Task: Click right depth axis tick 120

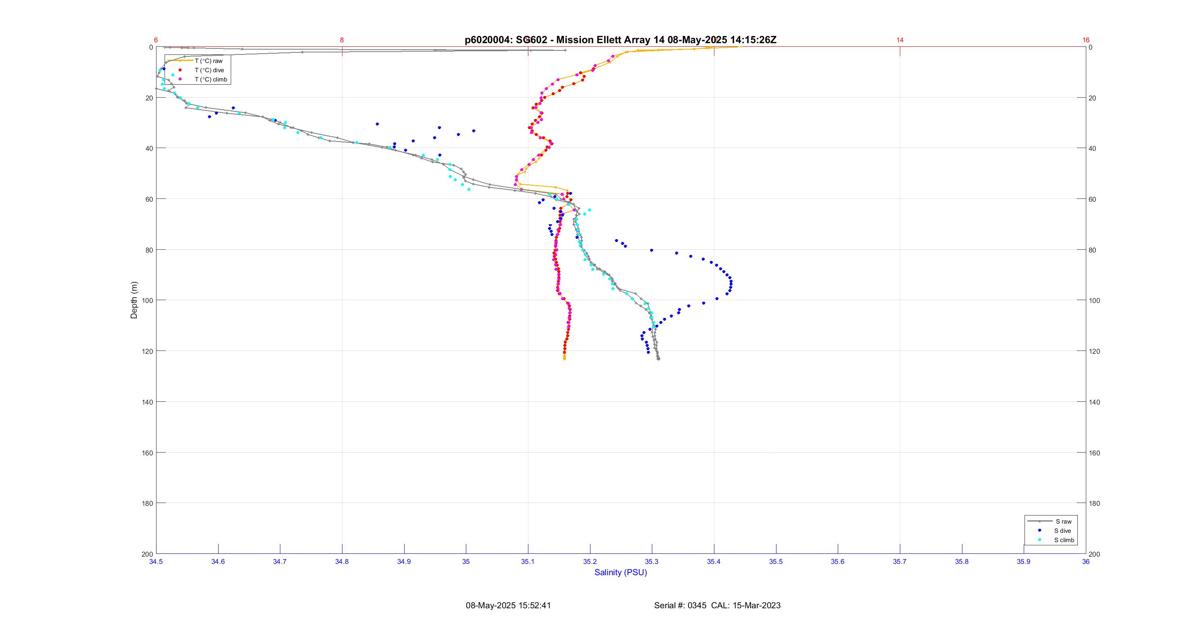Action: 1095,351
